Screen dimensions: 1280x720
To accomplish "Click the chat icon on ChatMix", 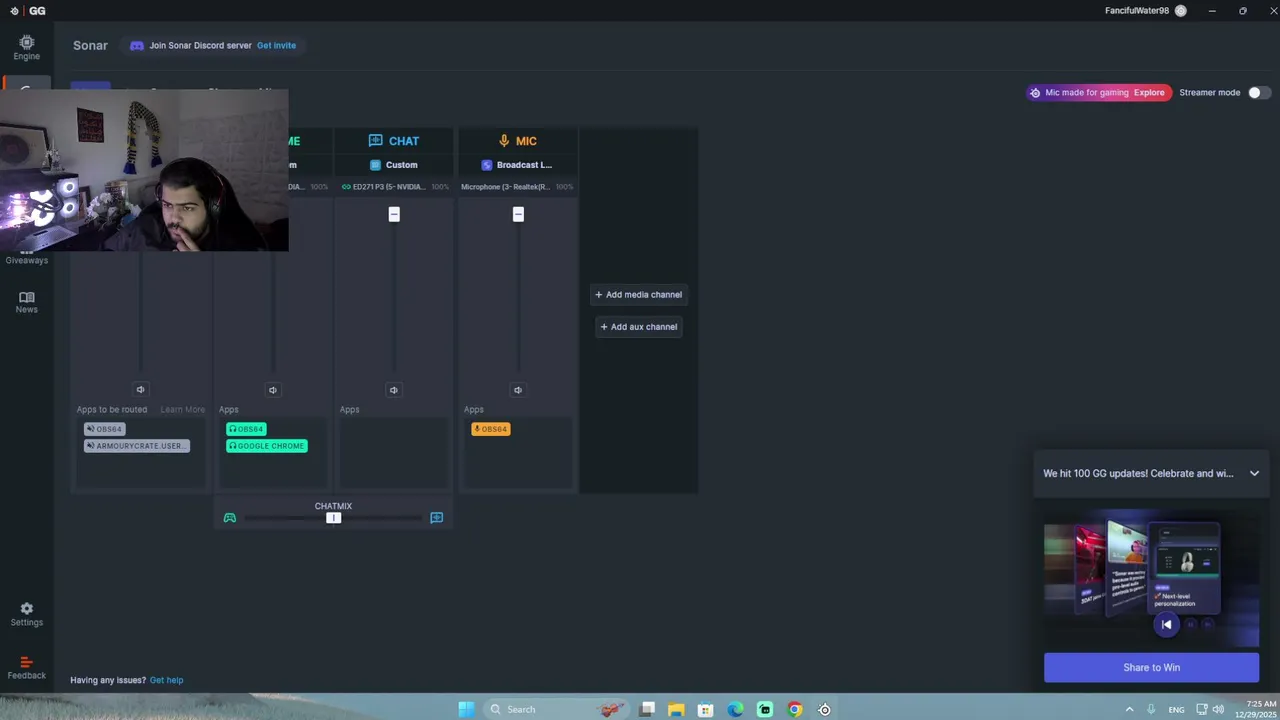I will point(436,517).
